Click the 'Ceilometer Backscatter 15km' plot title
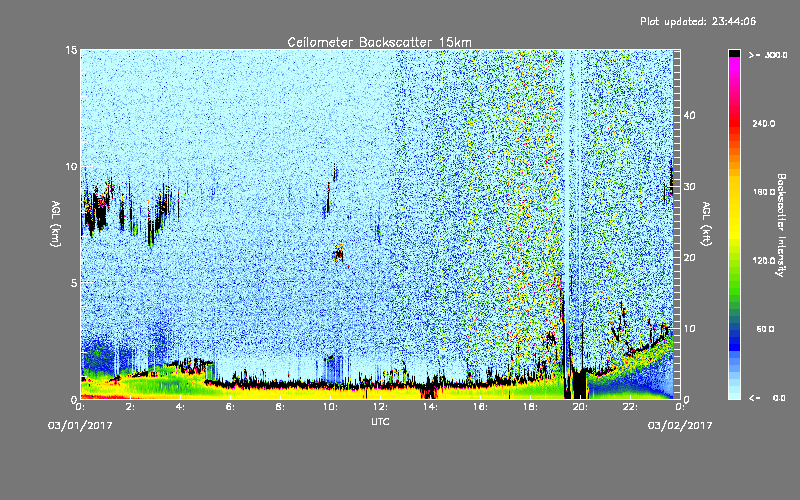 pos(379,42)
